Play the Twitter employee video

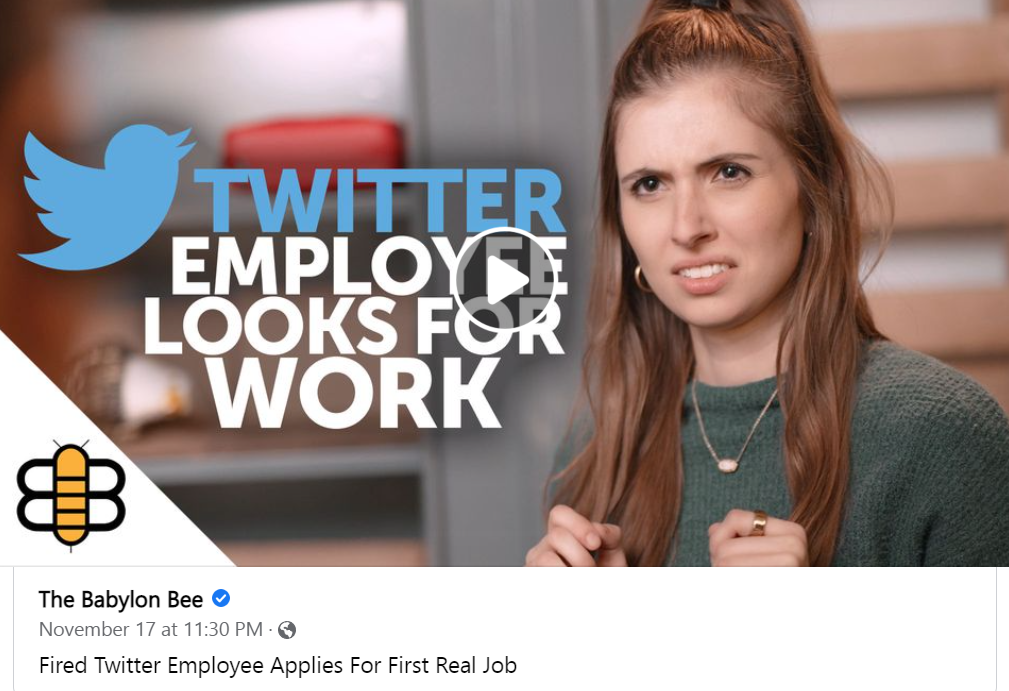click(x=505, y=281)
